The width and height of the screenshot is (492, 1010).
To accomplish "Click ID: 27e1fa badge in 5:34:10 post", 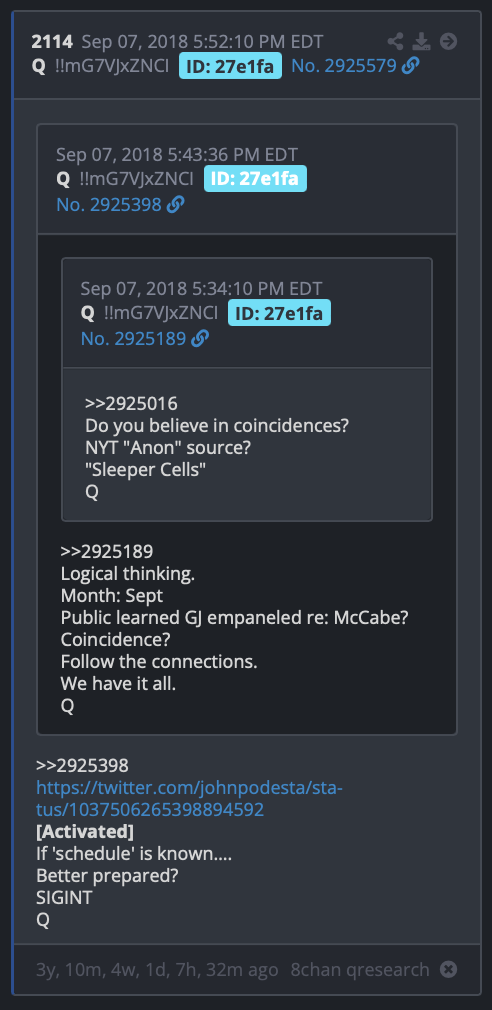I will click(279, 313).
